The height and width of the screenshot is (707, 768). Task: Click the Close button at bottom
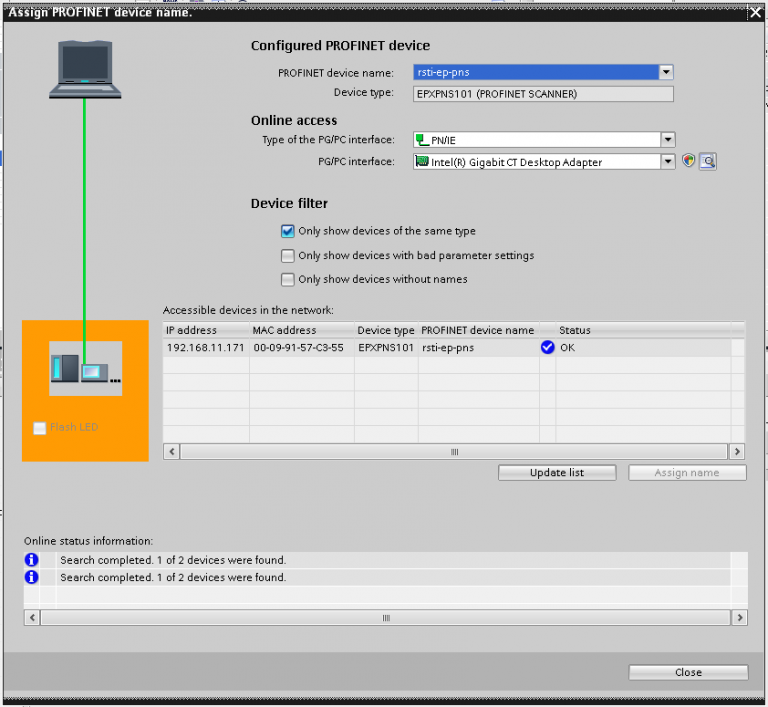(688, 672)
